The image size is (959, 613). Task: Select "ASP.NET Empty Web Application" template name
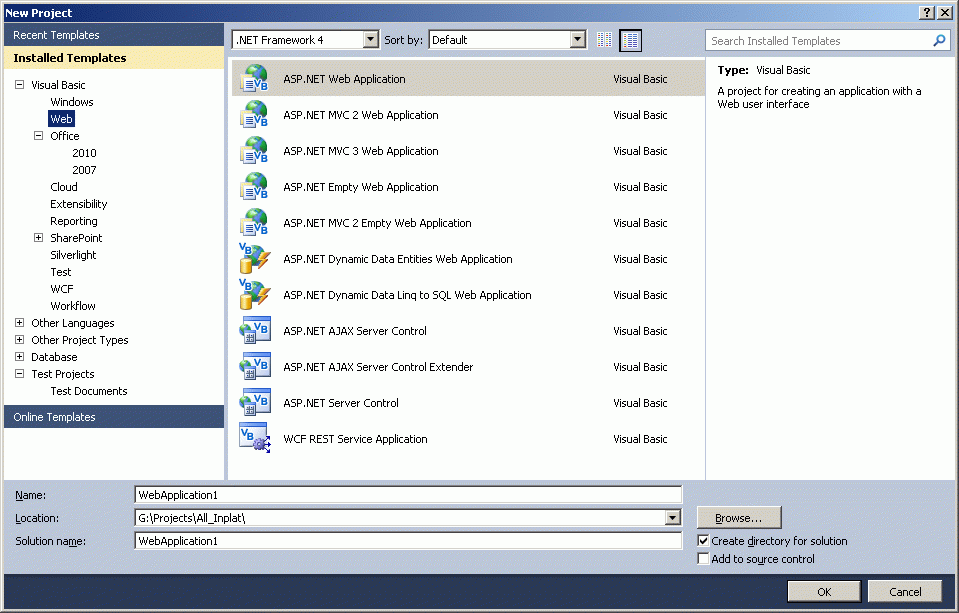point(361,187)
